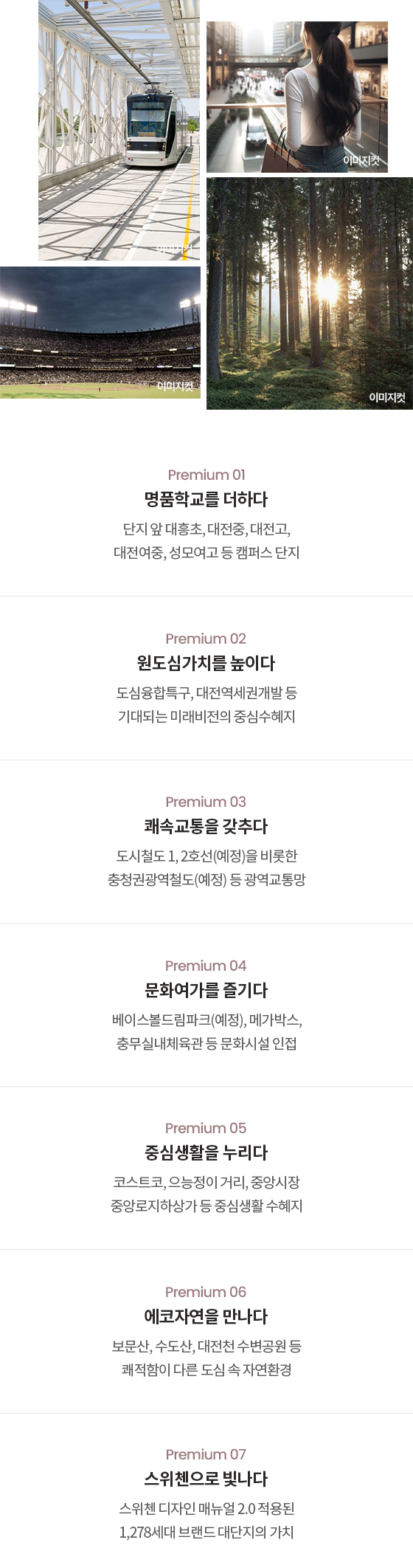The image size is (413, 1568).
Task: Click the Premium 06 label
Action: [206, 1292]
